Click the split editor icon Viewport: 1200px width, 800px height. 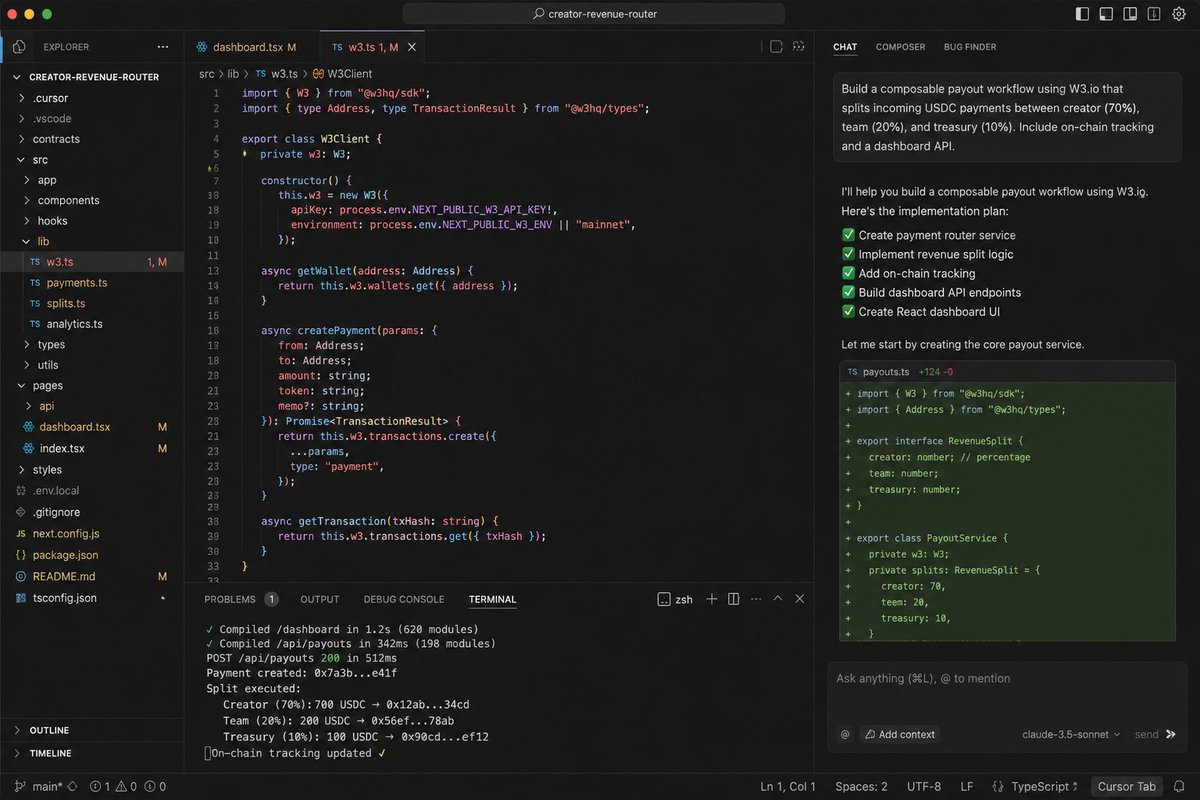pyautogui.click(x=776, y=46)
